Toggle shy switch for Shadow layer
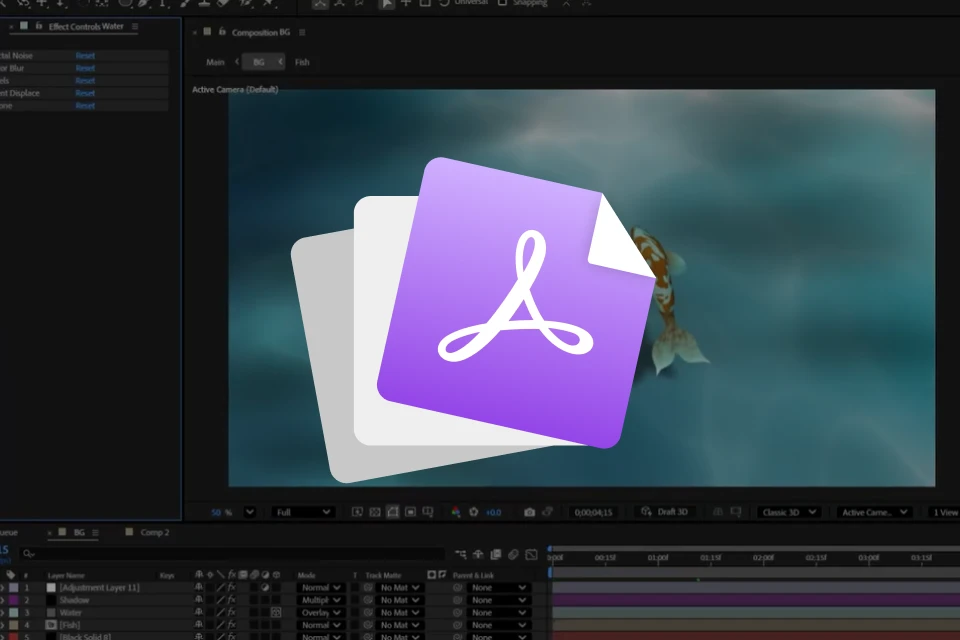Screen dimensions: 960x640 pyautogui.click(x=198, y=600)
